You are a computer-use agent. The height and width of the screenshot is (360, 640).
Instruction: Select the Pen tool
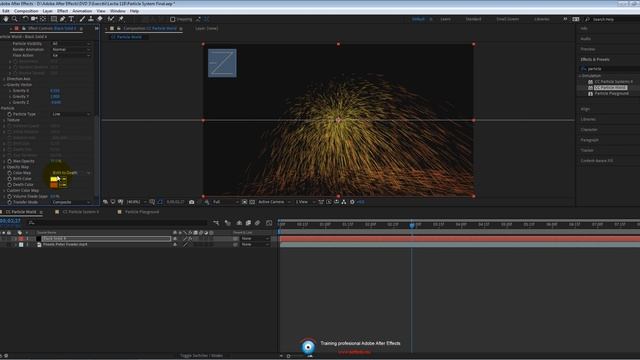[62, 19]
